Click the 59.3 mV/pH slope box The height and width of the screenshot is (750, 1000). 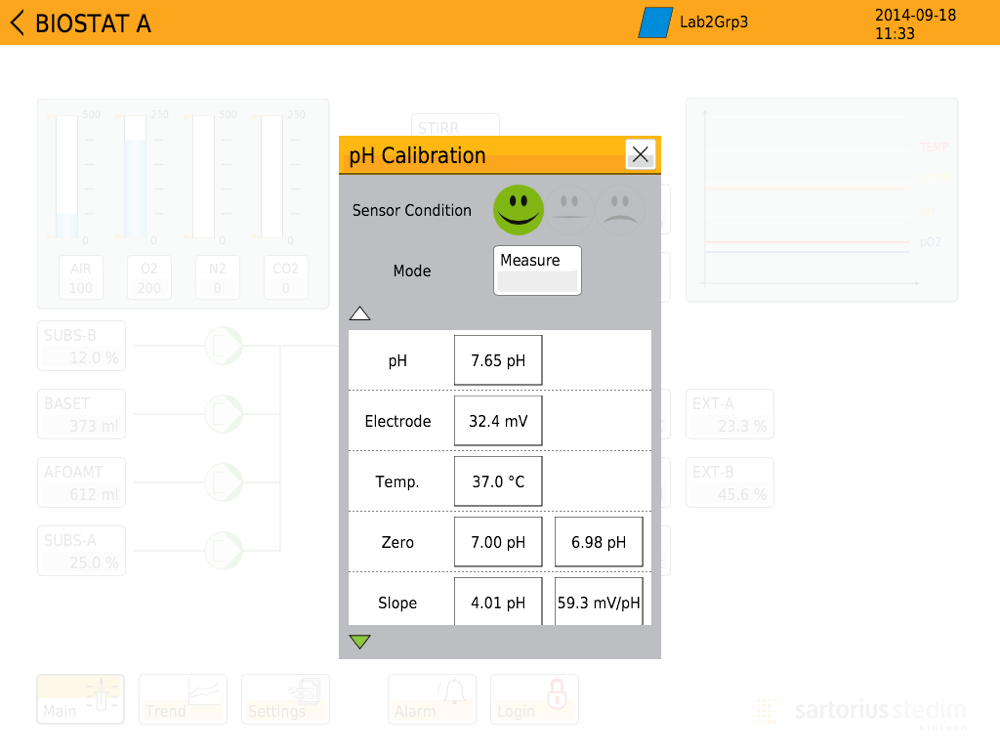pos(598,603)
